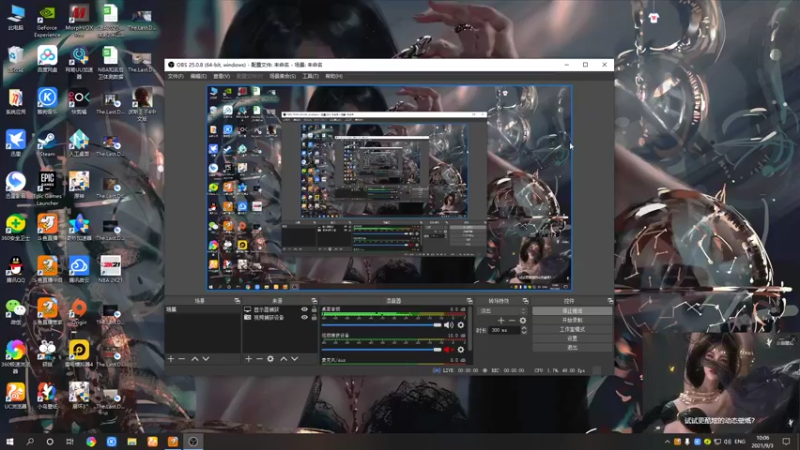Lock the display capture source
The image size is (800, 450).
(x=314, y=310)
